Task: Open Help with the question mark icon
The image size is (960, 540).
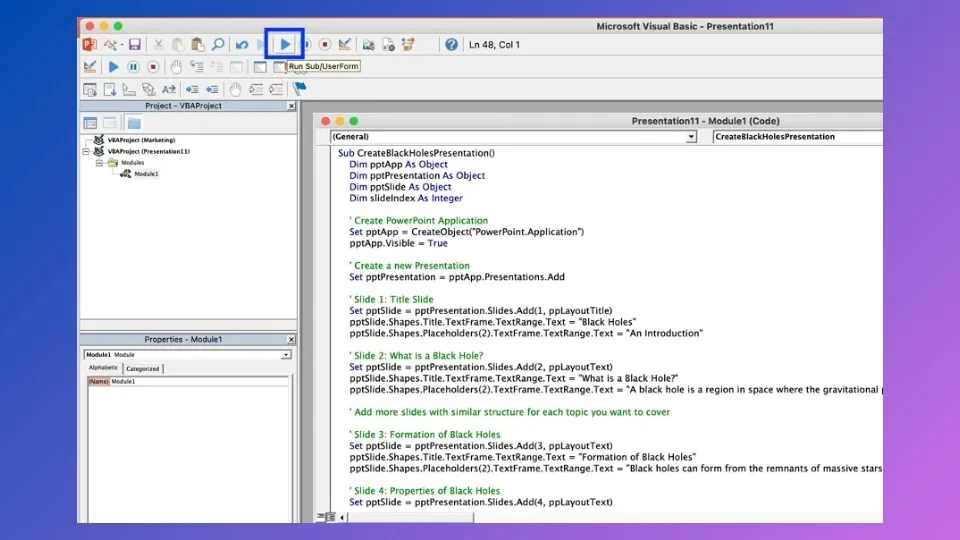Action: tap(451, 45)
